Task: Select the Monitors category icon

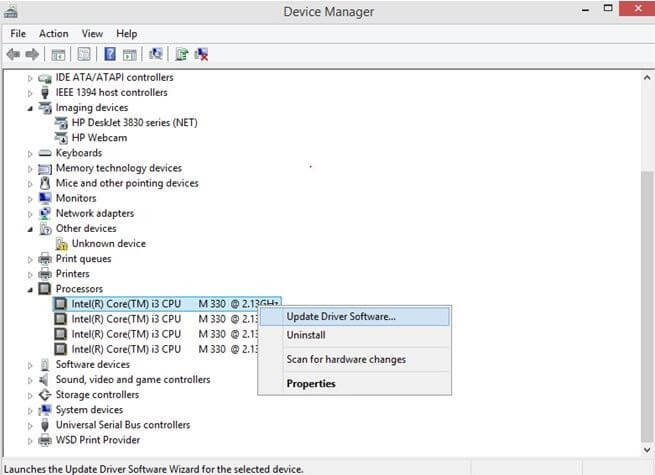Action: [x=45, y=198]
